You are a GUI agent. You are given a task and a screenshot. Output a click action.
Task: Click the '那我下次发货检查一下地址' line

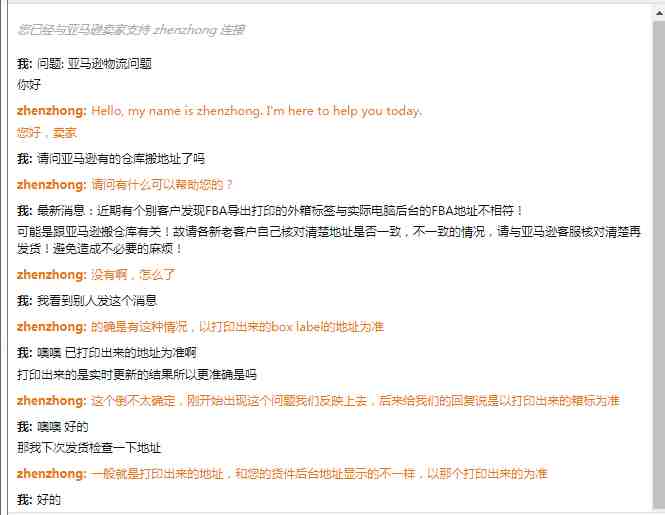coord(89,448)
